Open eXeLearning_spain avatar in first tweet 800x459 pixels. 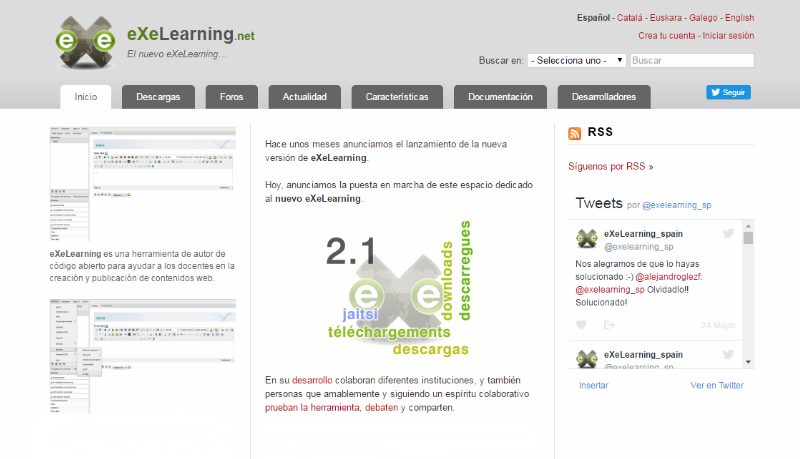click(x=587, y=239)
